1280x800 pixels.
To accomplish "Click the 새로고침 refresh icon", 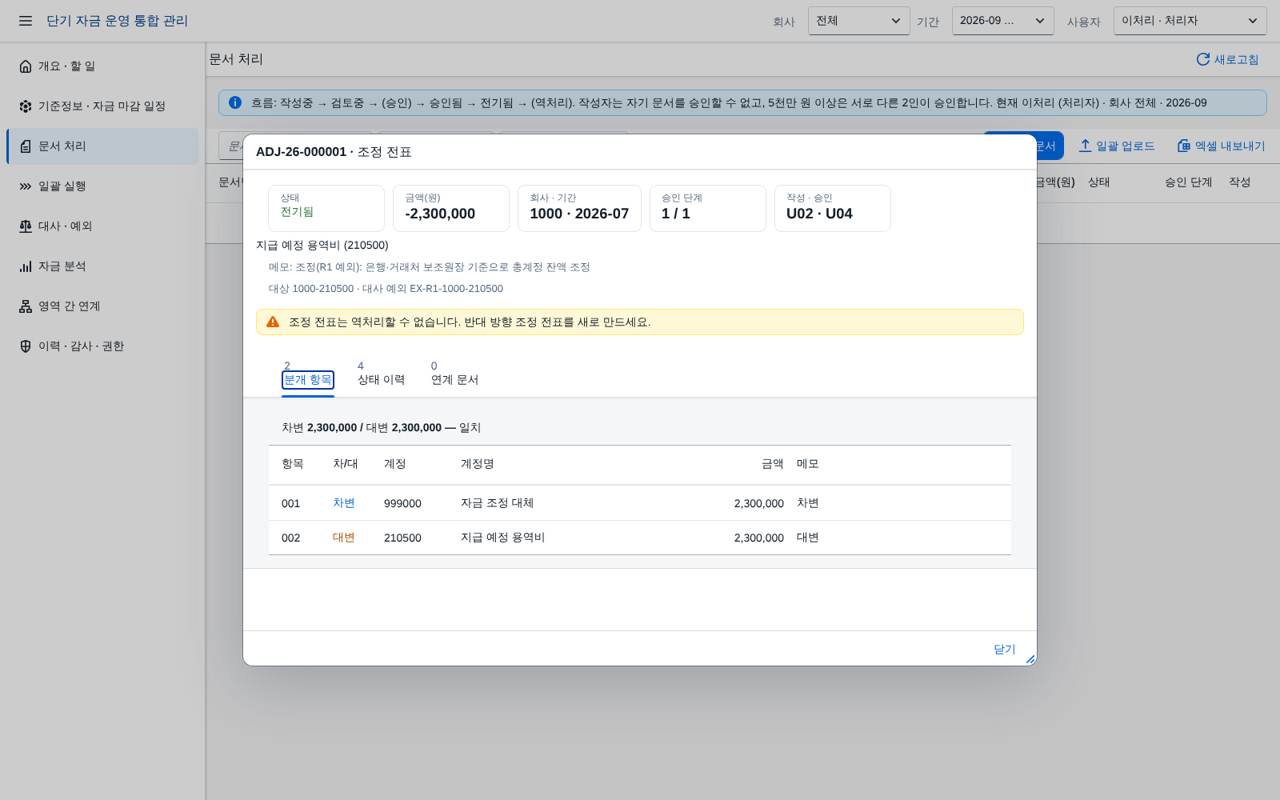I will click(1203, 60).
